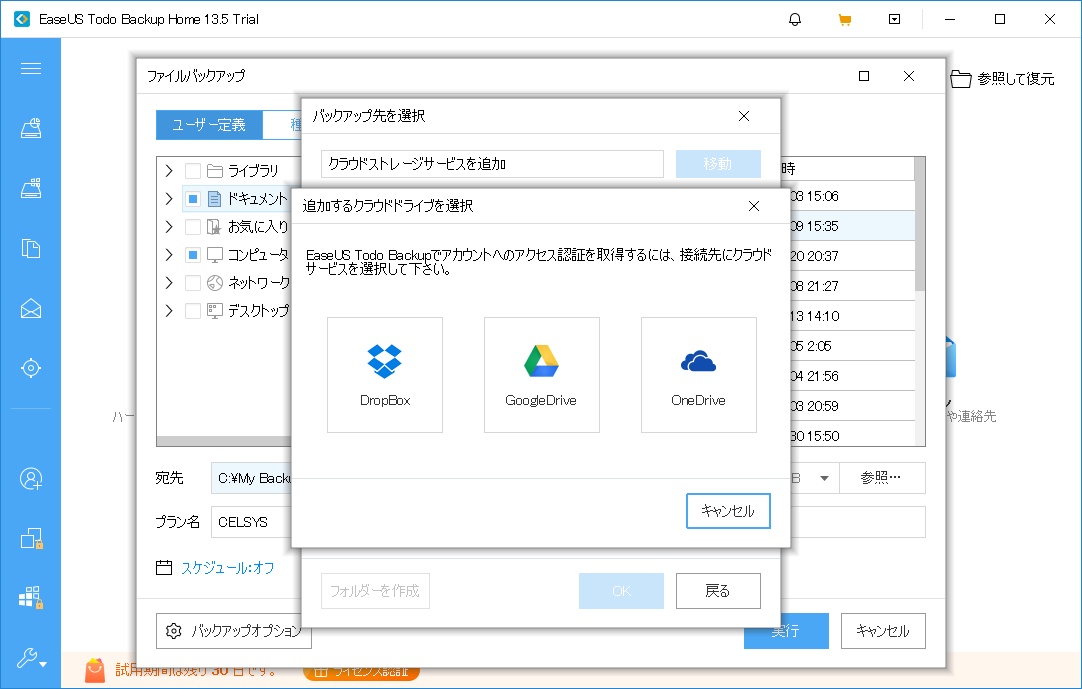Expand the コンピュータ tree node
The image size is (1082, 689).
(169, 255)
